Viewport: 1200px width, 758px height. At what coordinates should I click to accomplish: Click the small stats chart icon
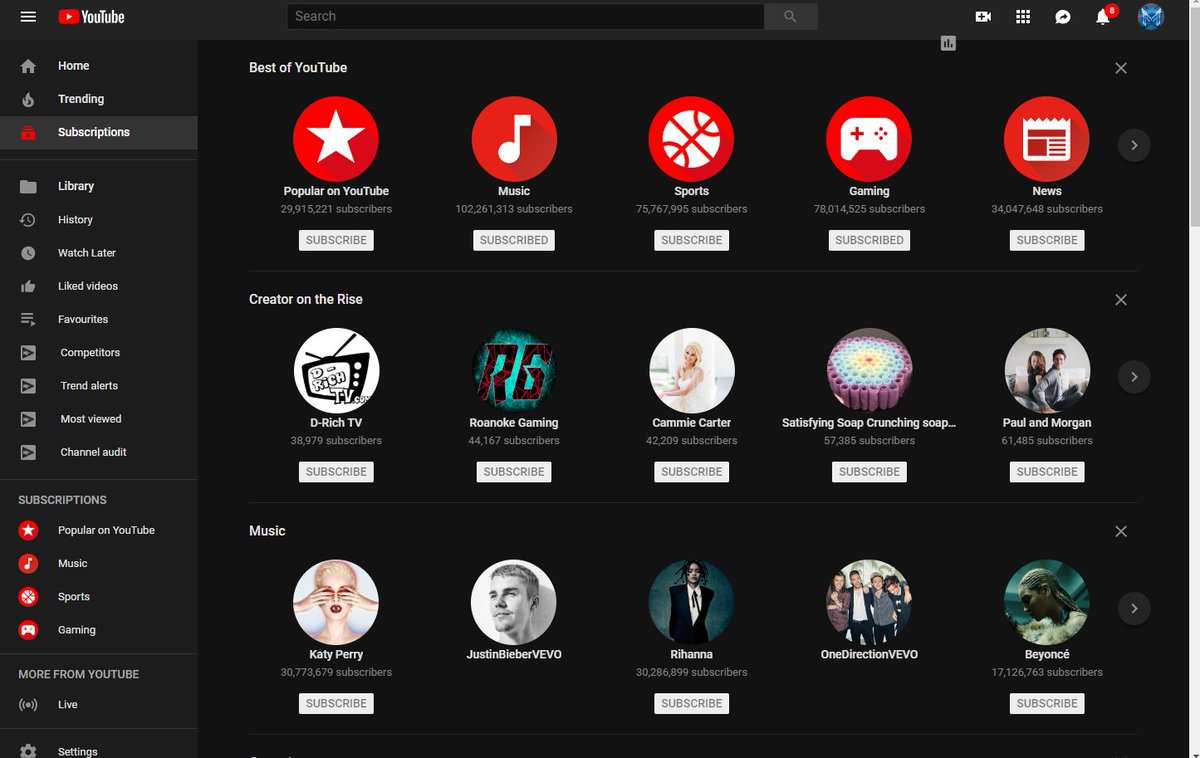[948, 43]
